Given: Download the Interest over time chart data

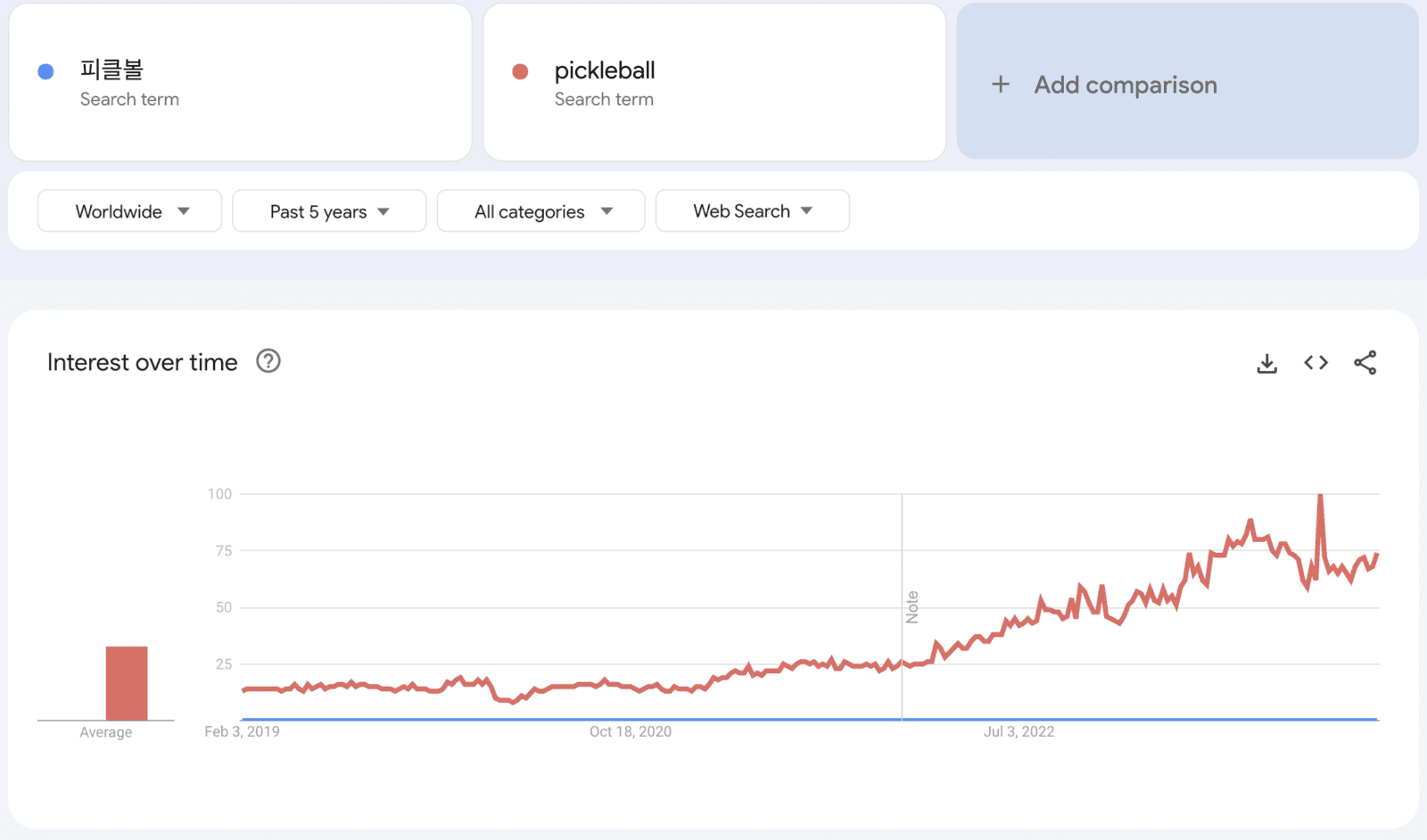Looking at the screenshot, I should click(x=1266, y=363).
